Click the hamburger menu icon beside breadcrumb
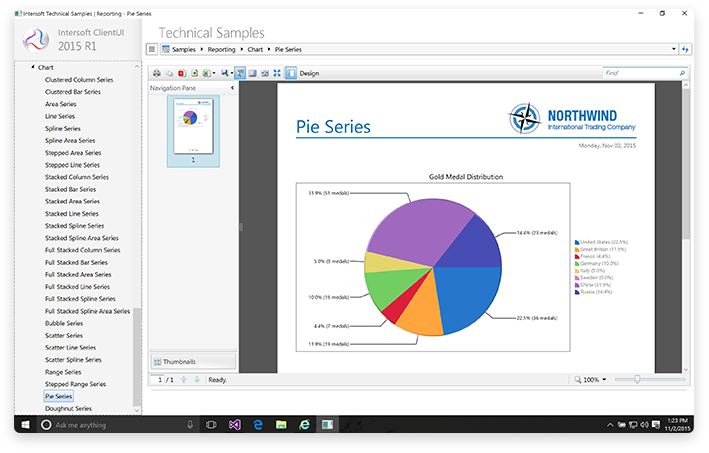Viewport: 709px width, 453px height. coord(152,49)
